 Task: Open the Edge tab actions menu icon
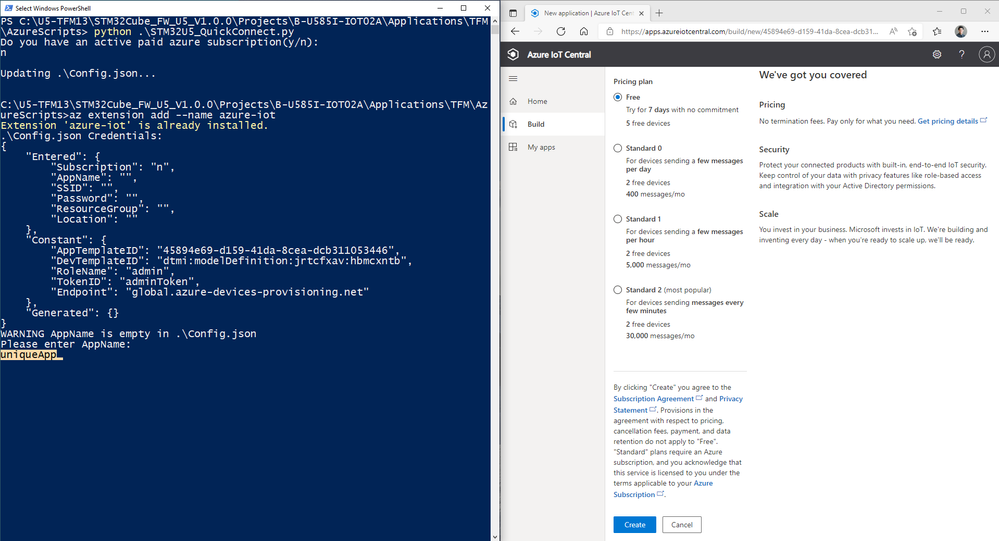coord(513,13)
